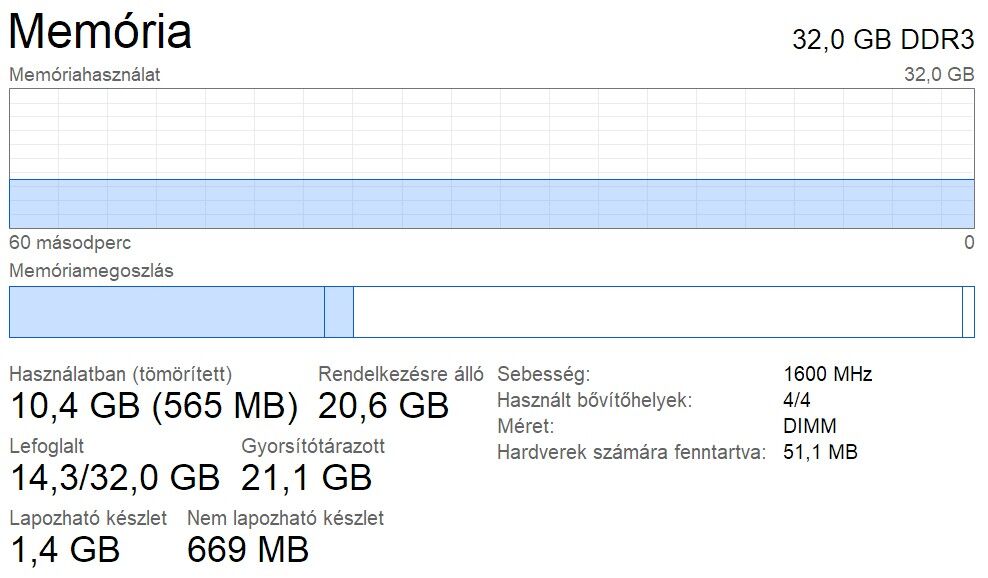Click the Memória heading

click(100, 31)
